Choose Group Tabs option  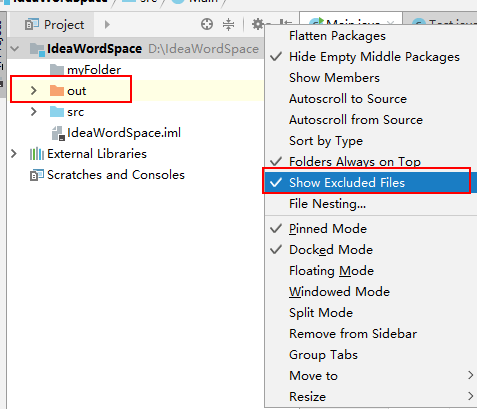tap(371, 355)
